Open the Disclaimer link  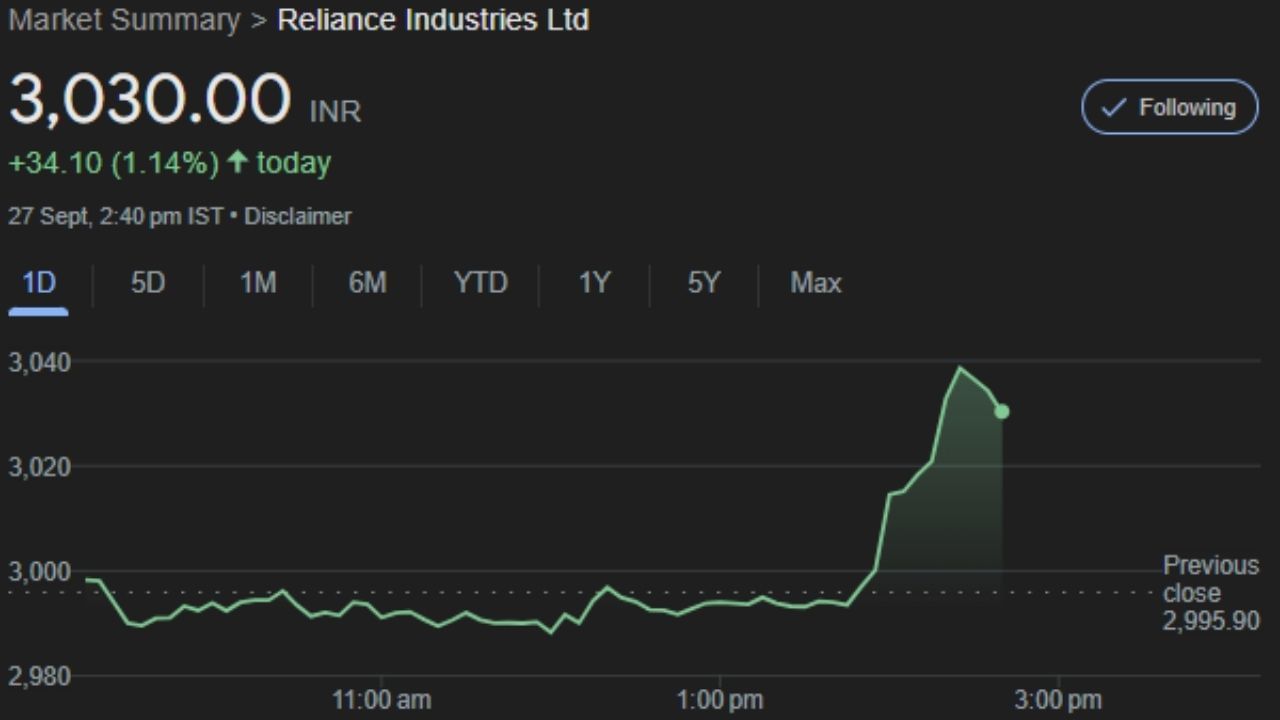298,216
